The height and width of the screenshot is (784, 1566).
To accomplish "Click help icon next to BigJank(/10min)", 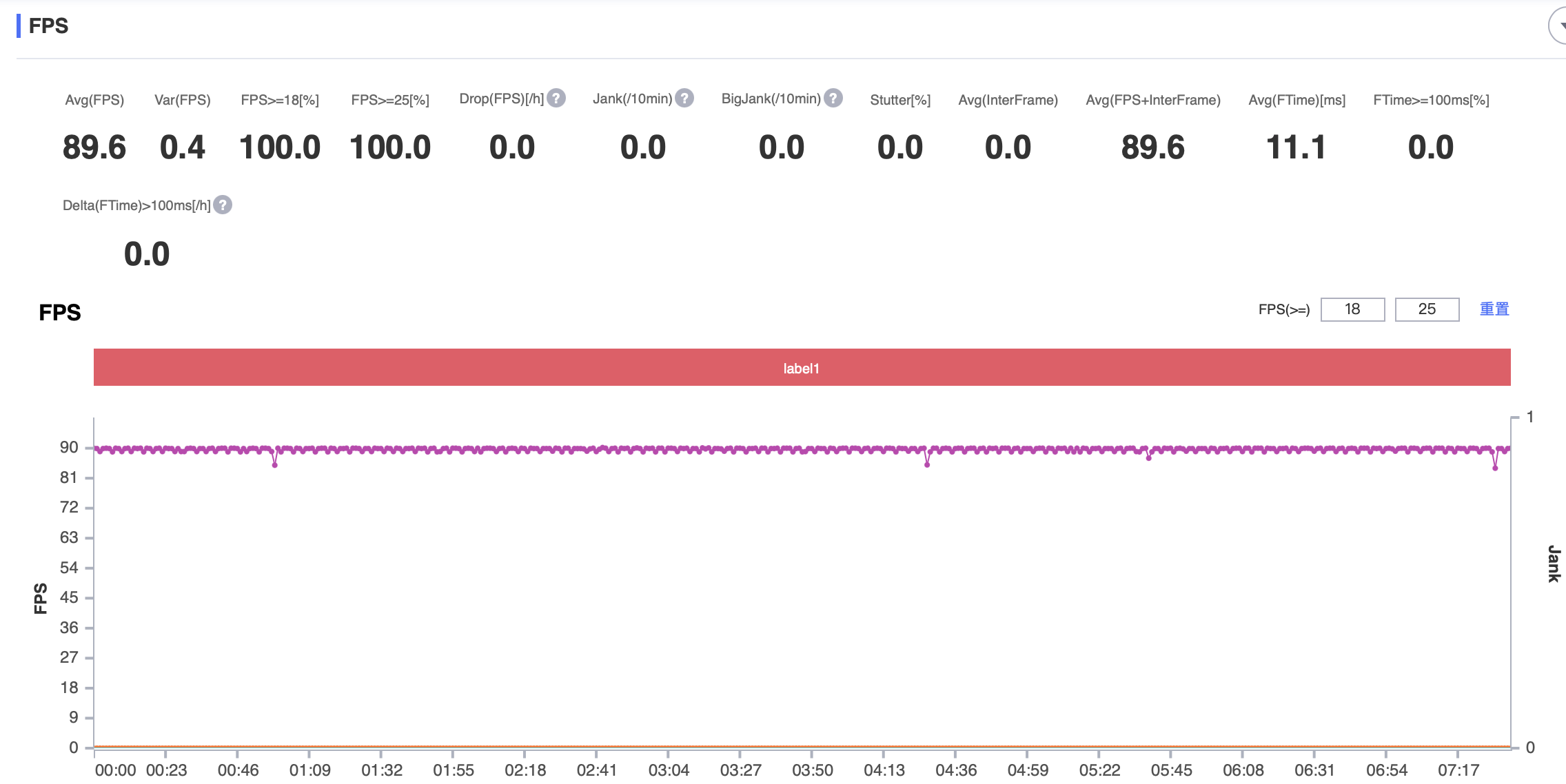I will tap(833, 99).
